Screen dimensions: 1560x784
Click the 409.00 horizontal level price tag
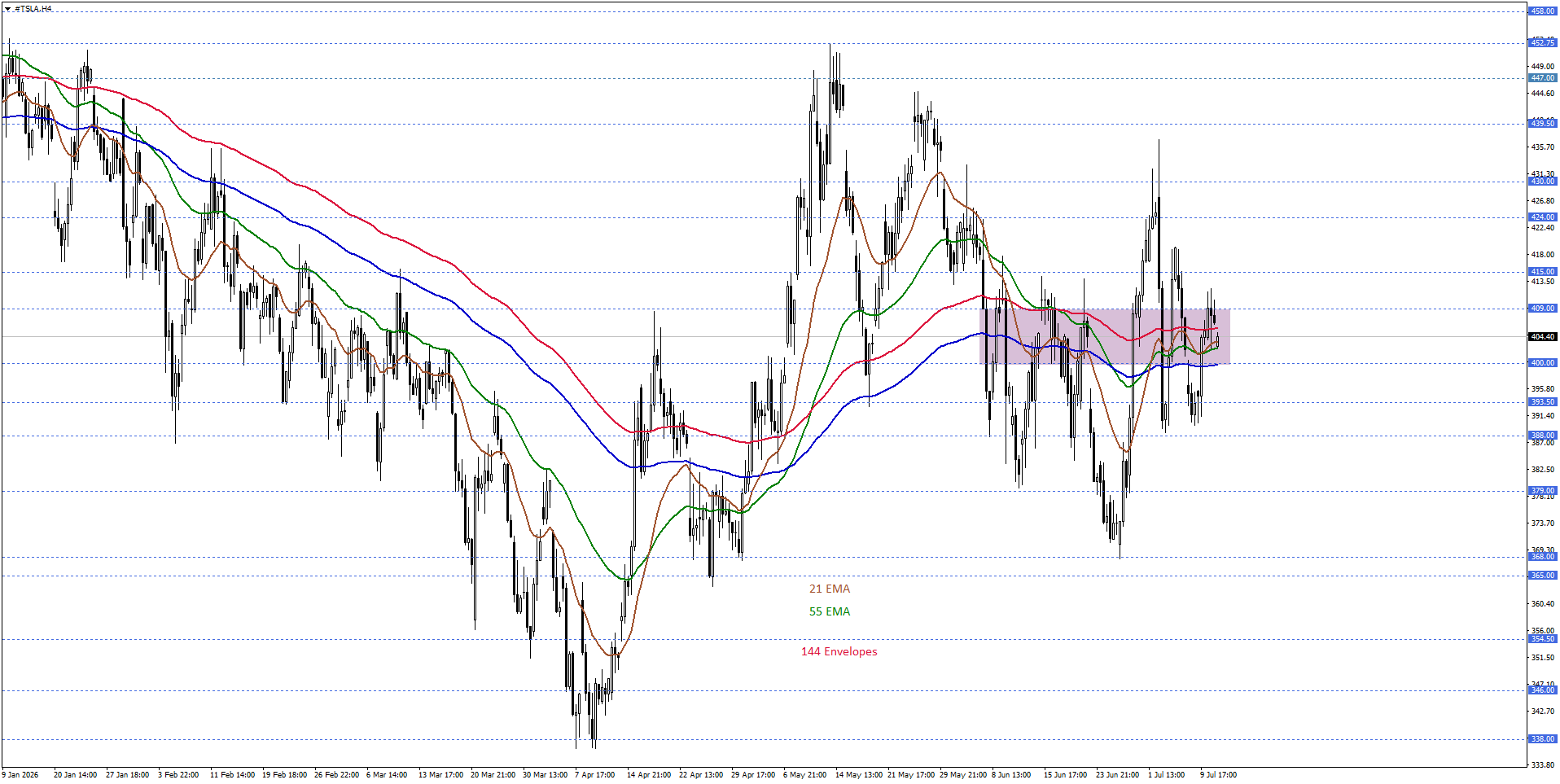coord(1543,309)
